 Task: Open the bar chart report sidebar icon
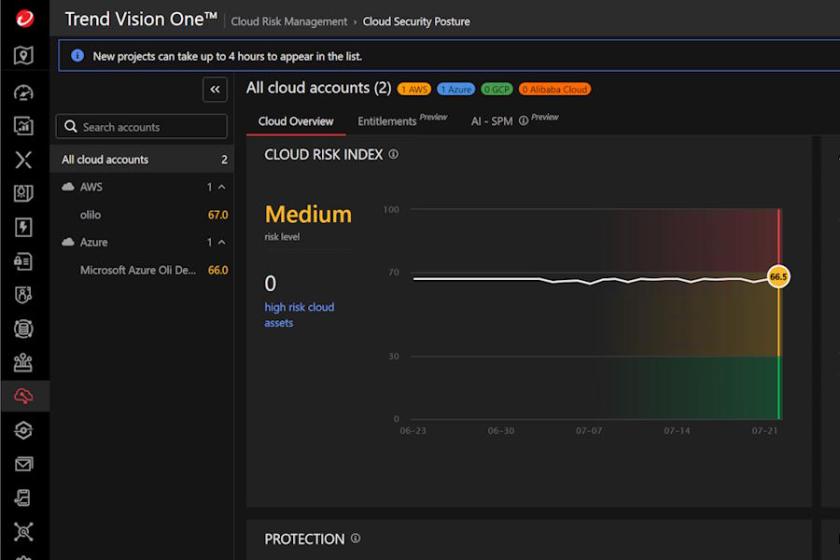tap(24, 126)
